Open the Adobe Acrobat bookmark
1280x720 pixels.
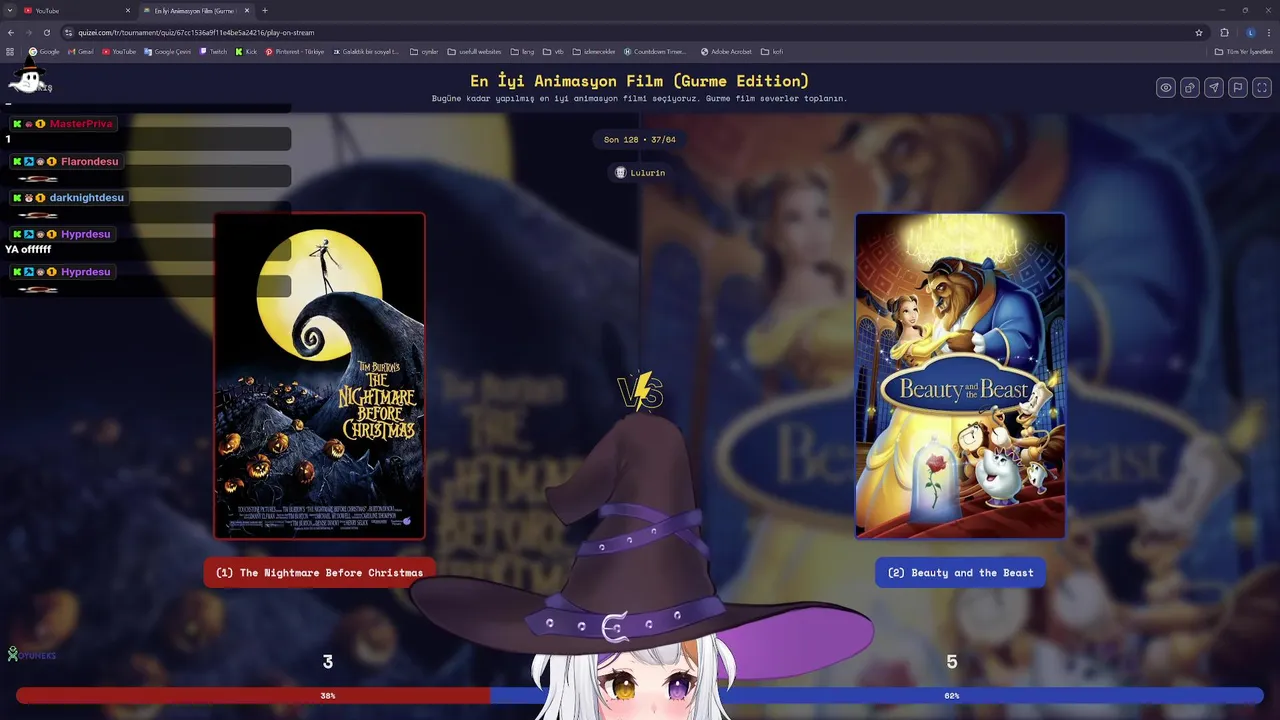point(726,51)
